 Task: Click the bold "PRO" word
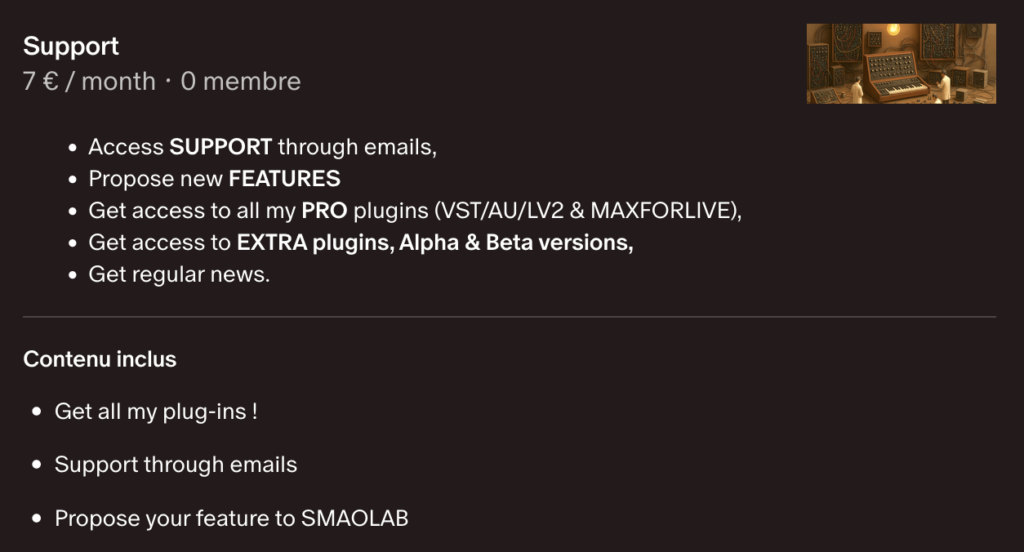pos(323,211)
